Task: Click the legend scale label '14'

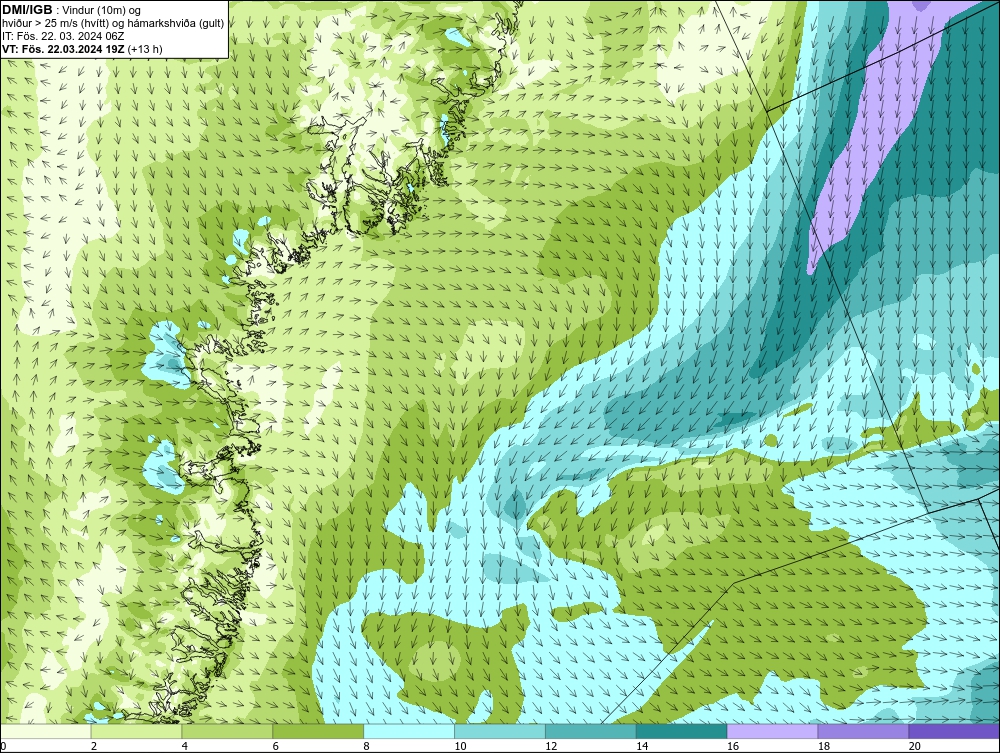Action: [642, 746]
